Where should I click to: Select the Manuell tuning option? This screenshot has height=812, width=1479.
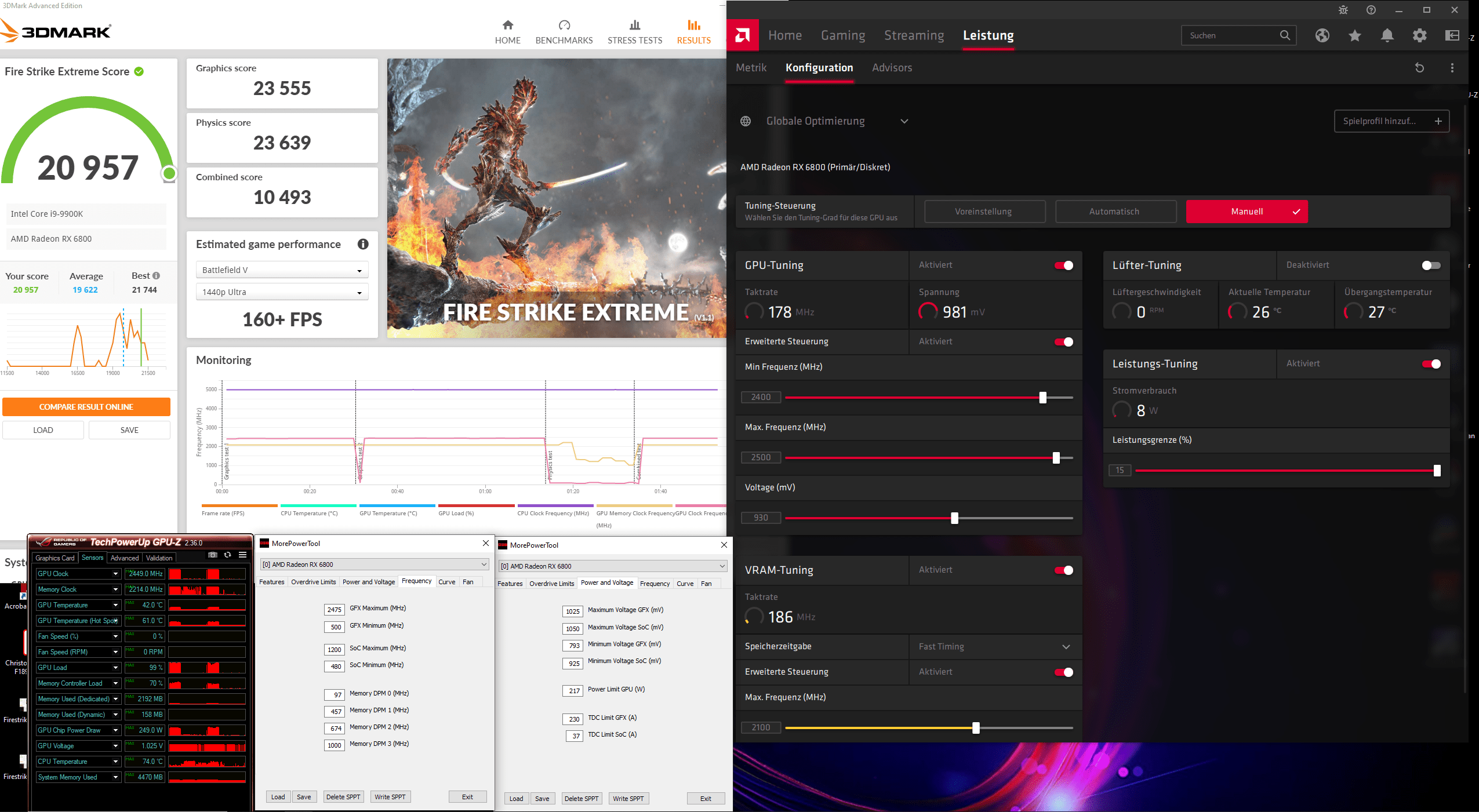click(x=1247, y=212)
